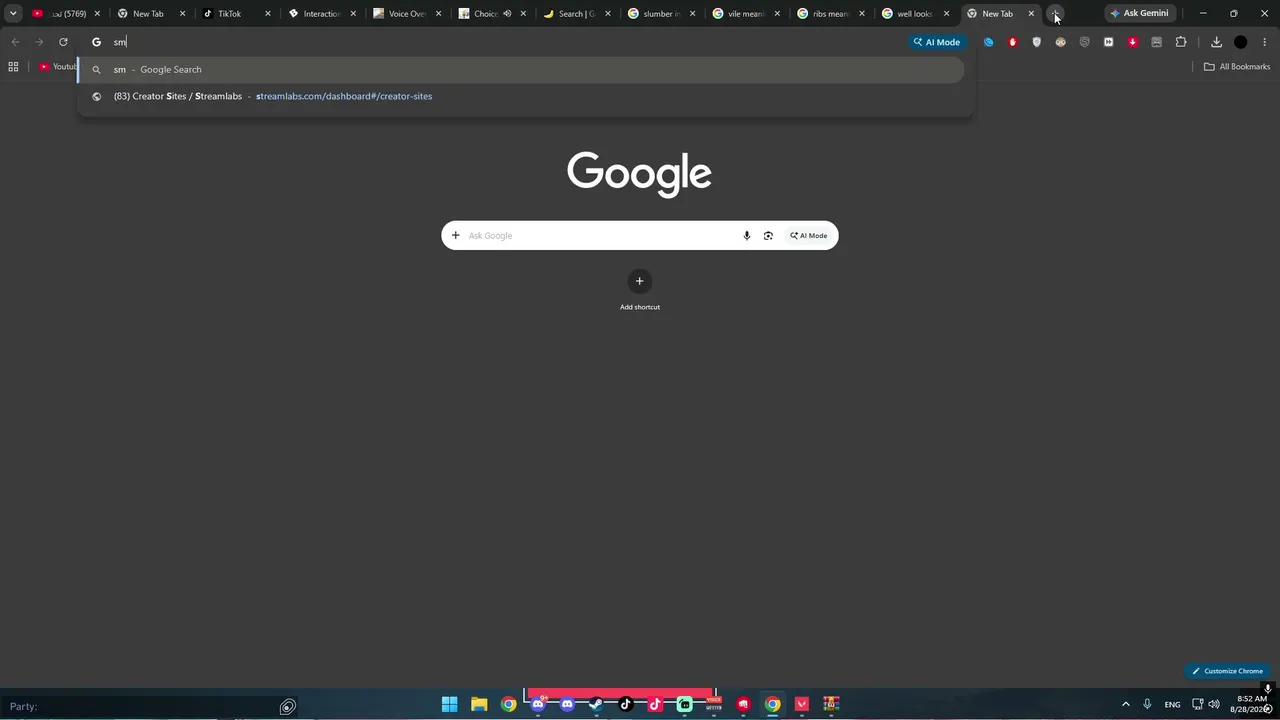
Task: Open a new tab with plus button
Action: pyautogui.click(x=1055, y=14)
